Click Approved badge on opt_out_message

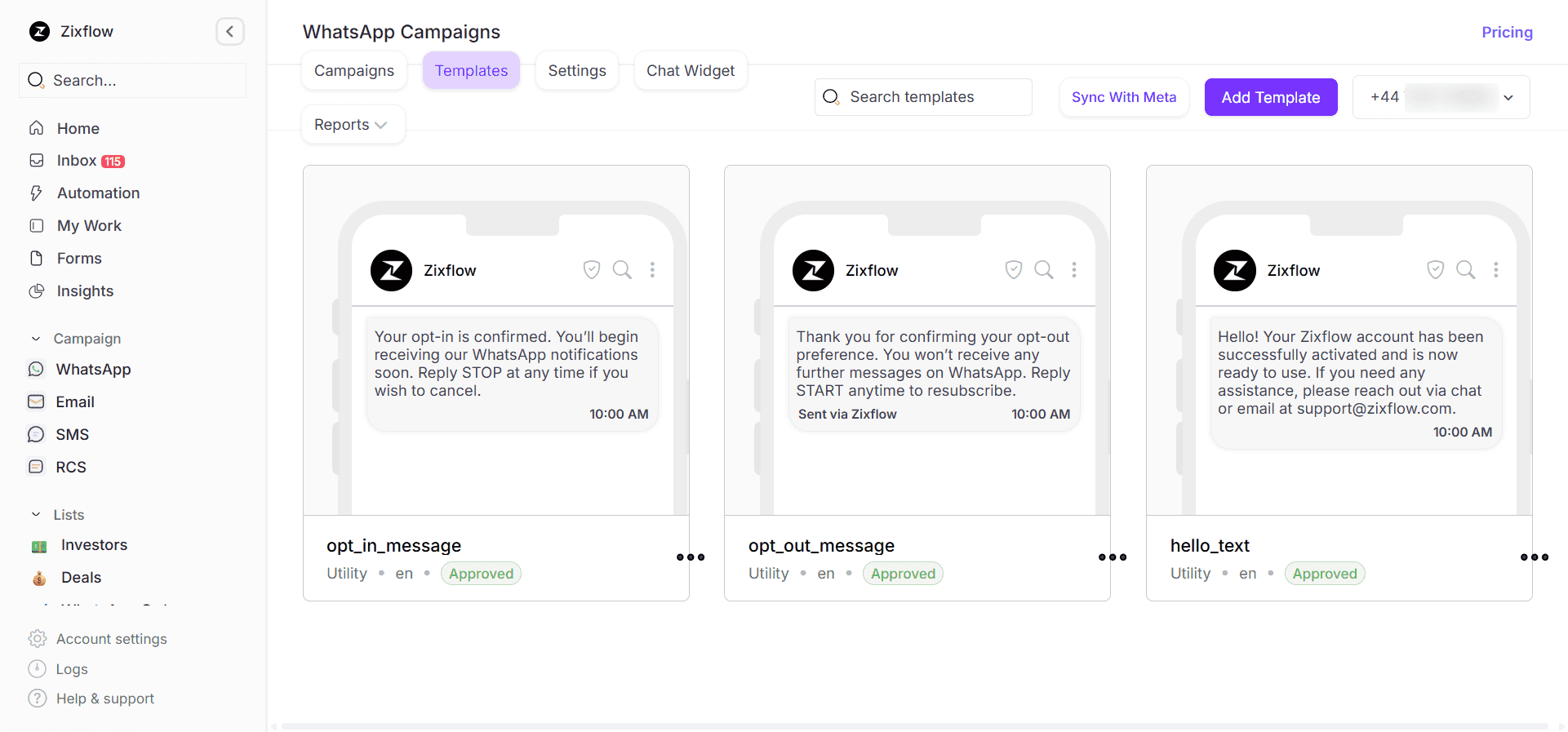(x=903, y=574)
